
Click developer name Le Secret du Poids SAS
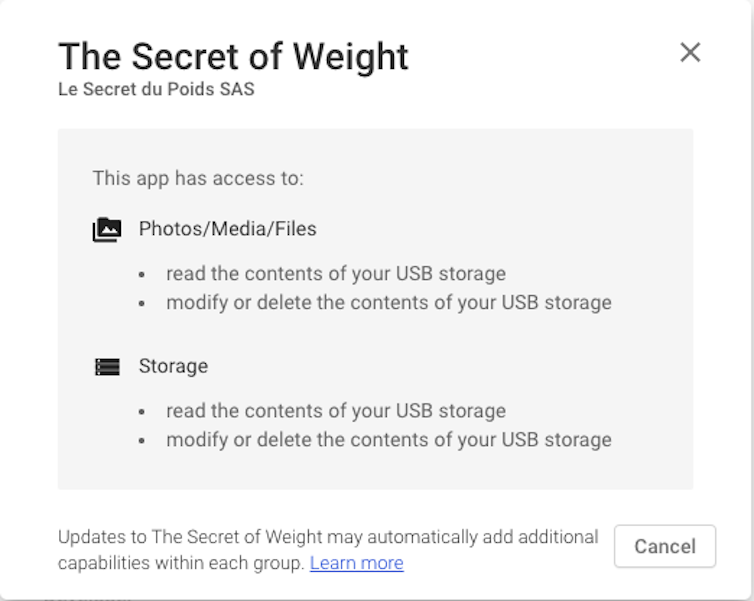point(156,89)
